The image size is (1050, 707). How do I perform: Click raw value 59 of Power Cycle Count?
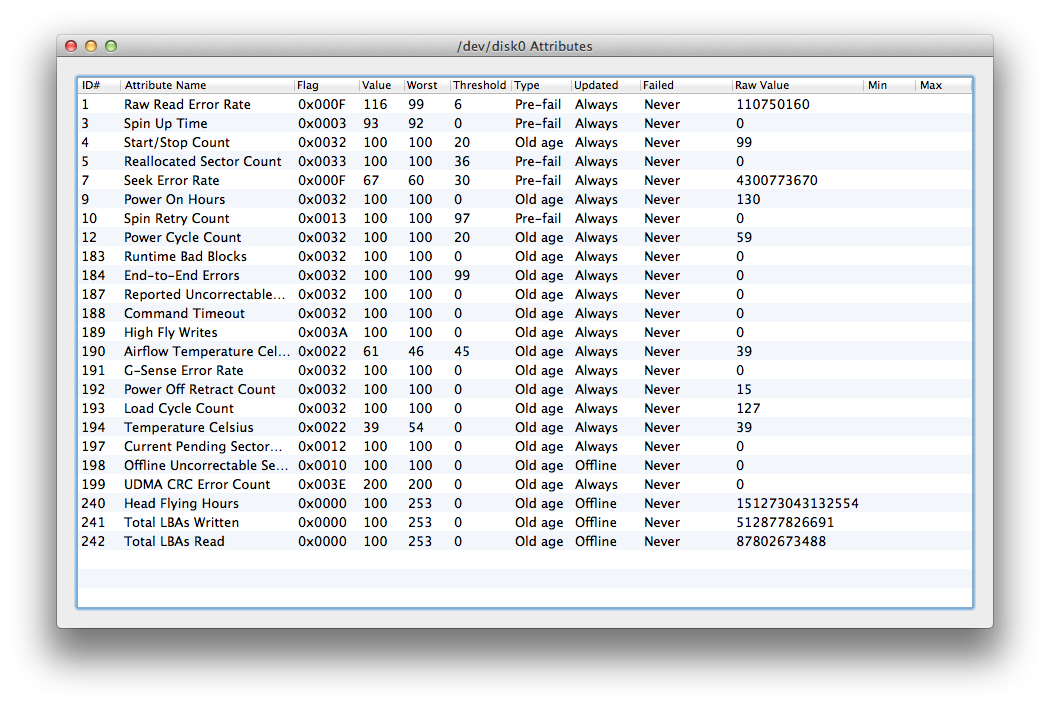(x=744, y=238)
